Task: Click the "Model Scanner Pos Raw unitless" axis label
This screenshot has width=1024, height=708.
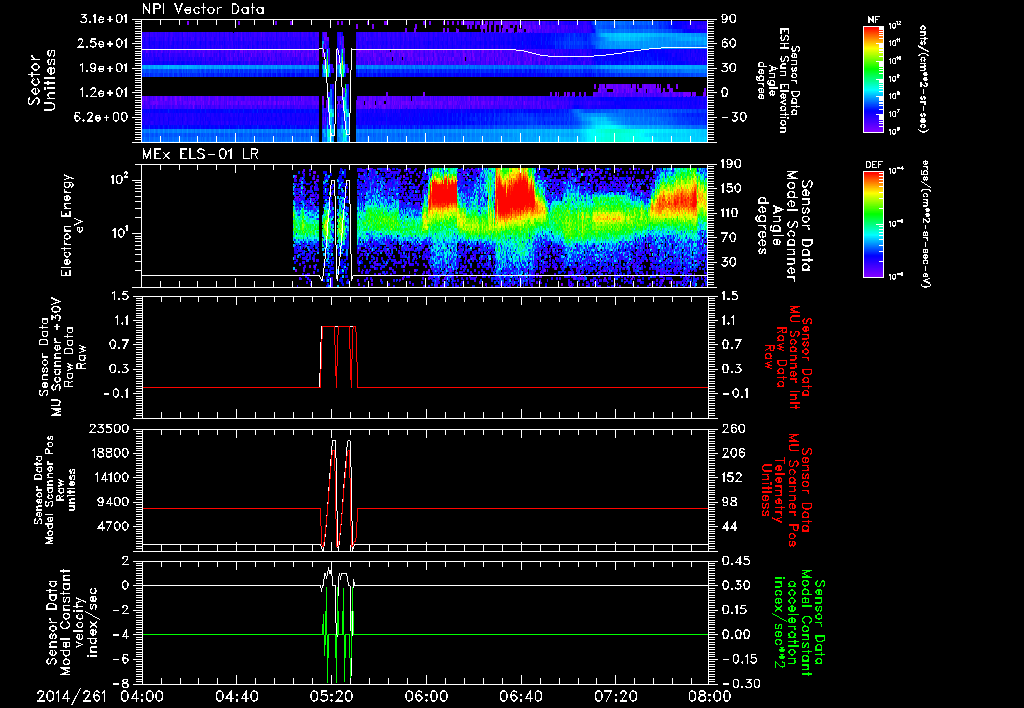Action: click(x=55, y=490)
